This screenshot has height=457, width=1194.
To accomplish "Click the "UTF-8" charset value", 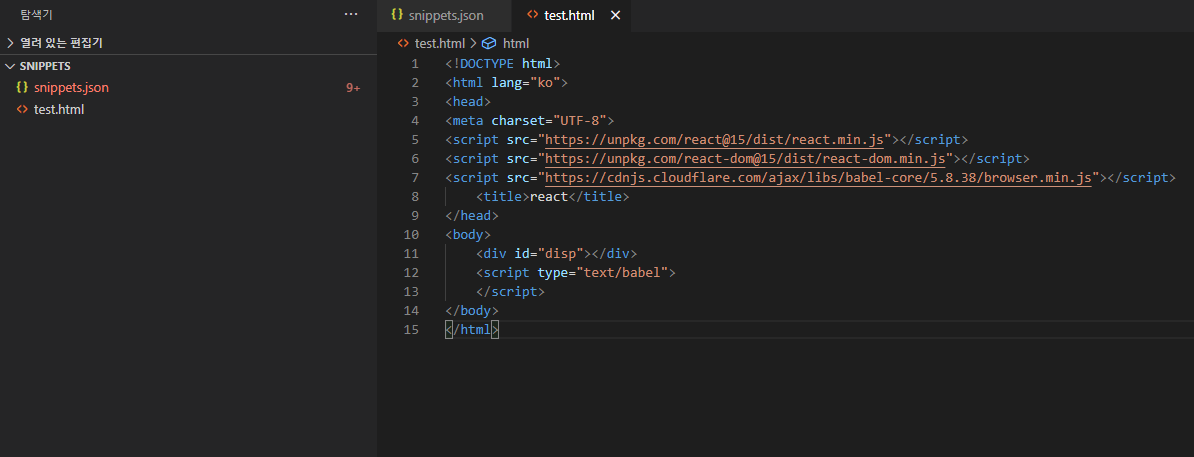I will [579, 120].
